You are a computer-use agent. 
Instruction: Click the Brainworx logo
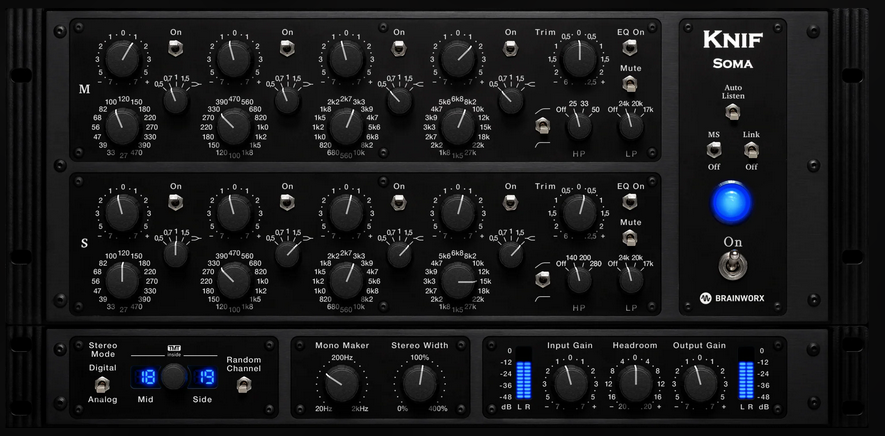coord(733,298)
